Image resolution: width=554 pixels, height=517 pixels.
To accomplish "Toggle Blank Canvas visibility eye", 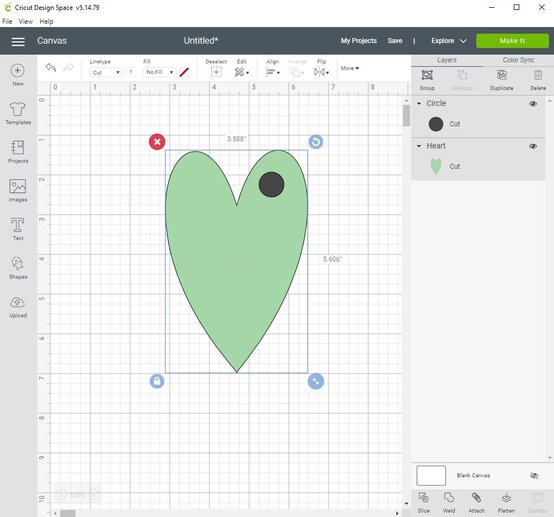I will point(534,476).
